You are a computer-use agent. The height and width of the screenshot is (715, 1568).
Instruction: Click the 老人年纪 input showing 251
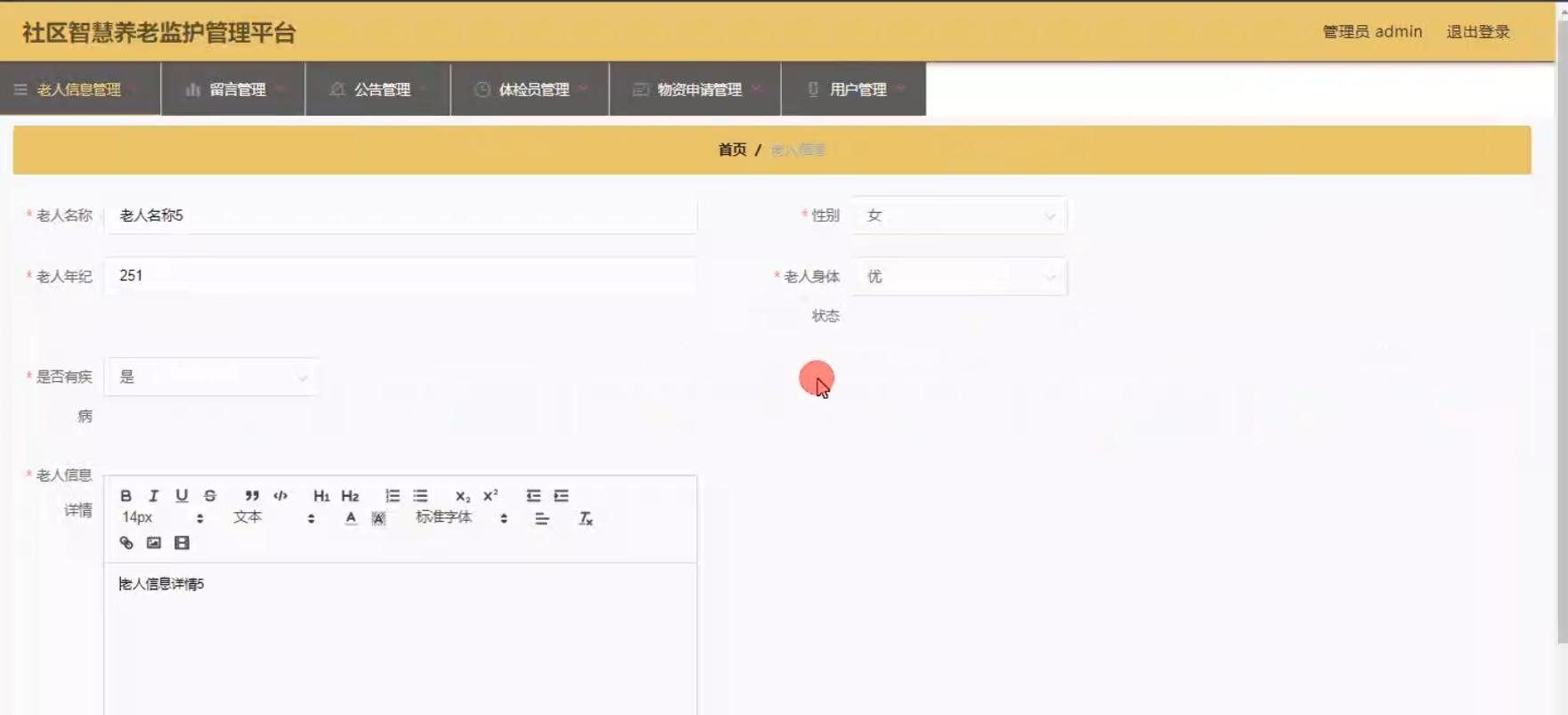[x=401, y=276]
